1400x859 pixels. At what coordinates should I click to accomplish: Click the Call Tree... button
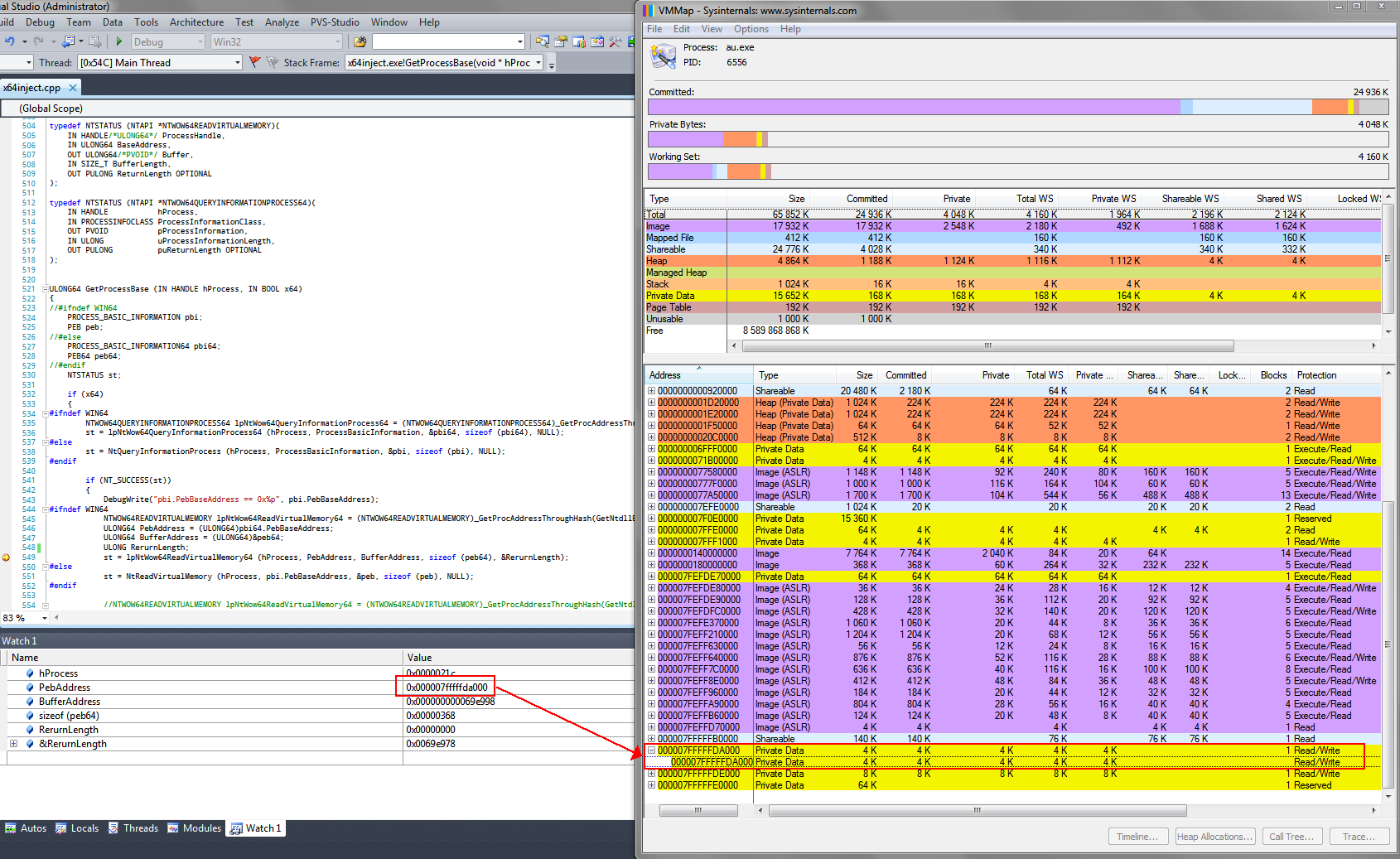click(1292, 837)
